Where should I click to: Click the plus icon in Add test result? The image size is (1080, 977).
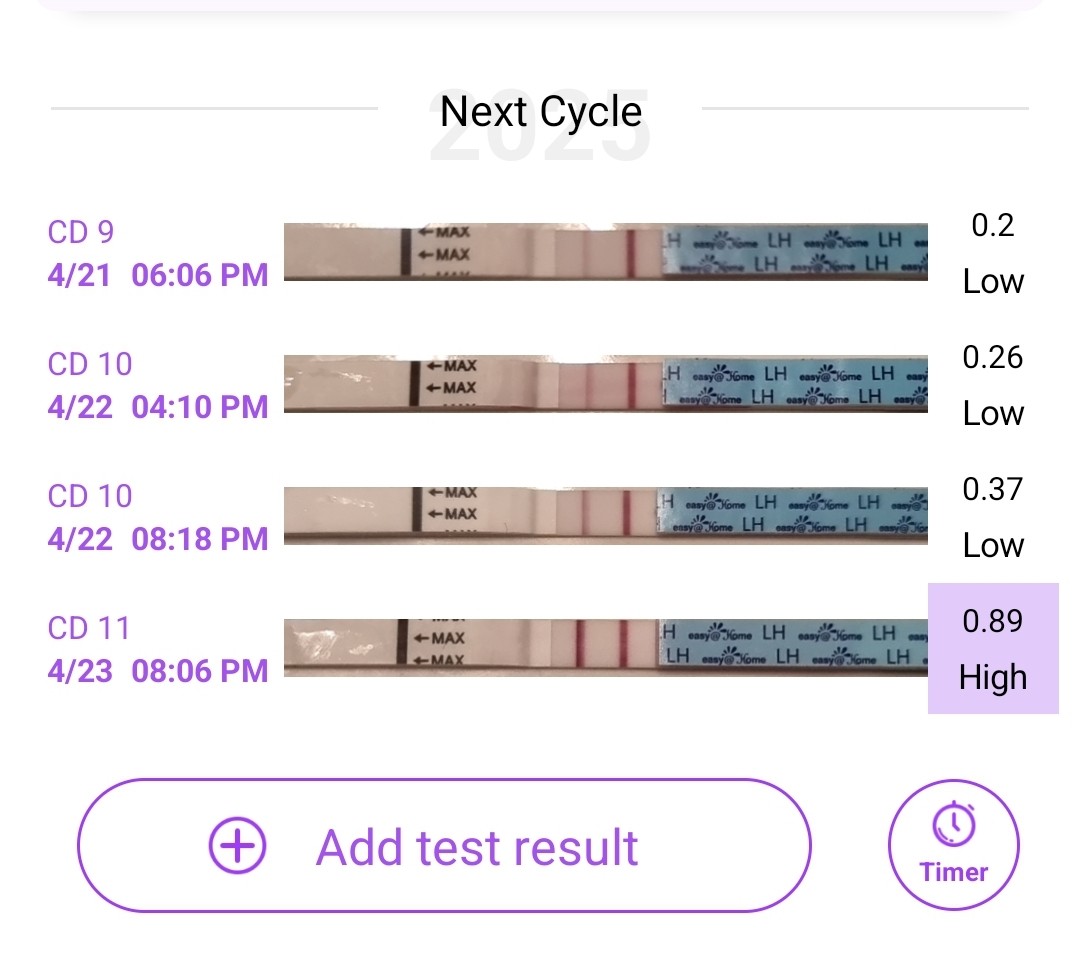pyautogui.click(x=238, y=845)
